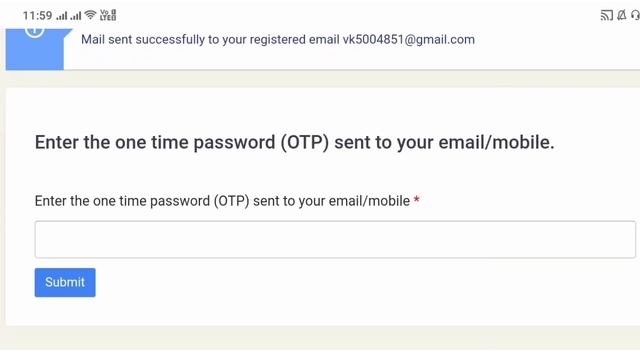Click the red required asterisk

tap(416, 200)
